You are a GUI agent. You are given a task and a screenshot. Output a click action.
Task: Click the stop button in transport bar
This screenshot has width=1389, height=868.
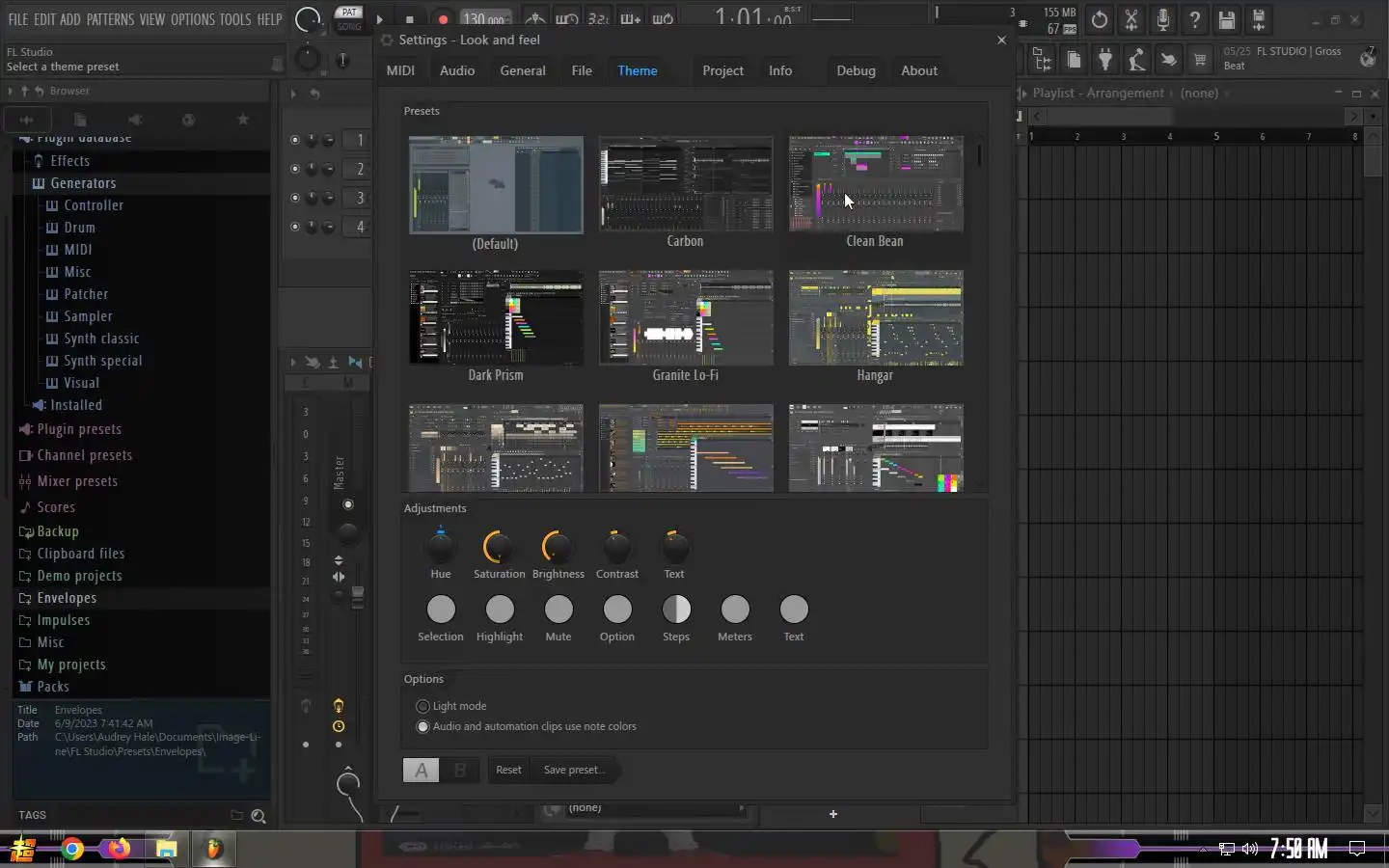[410, 18]
